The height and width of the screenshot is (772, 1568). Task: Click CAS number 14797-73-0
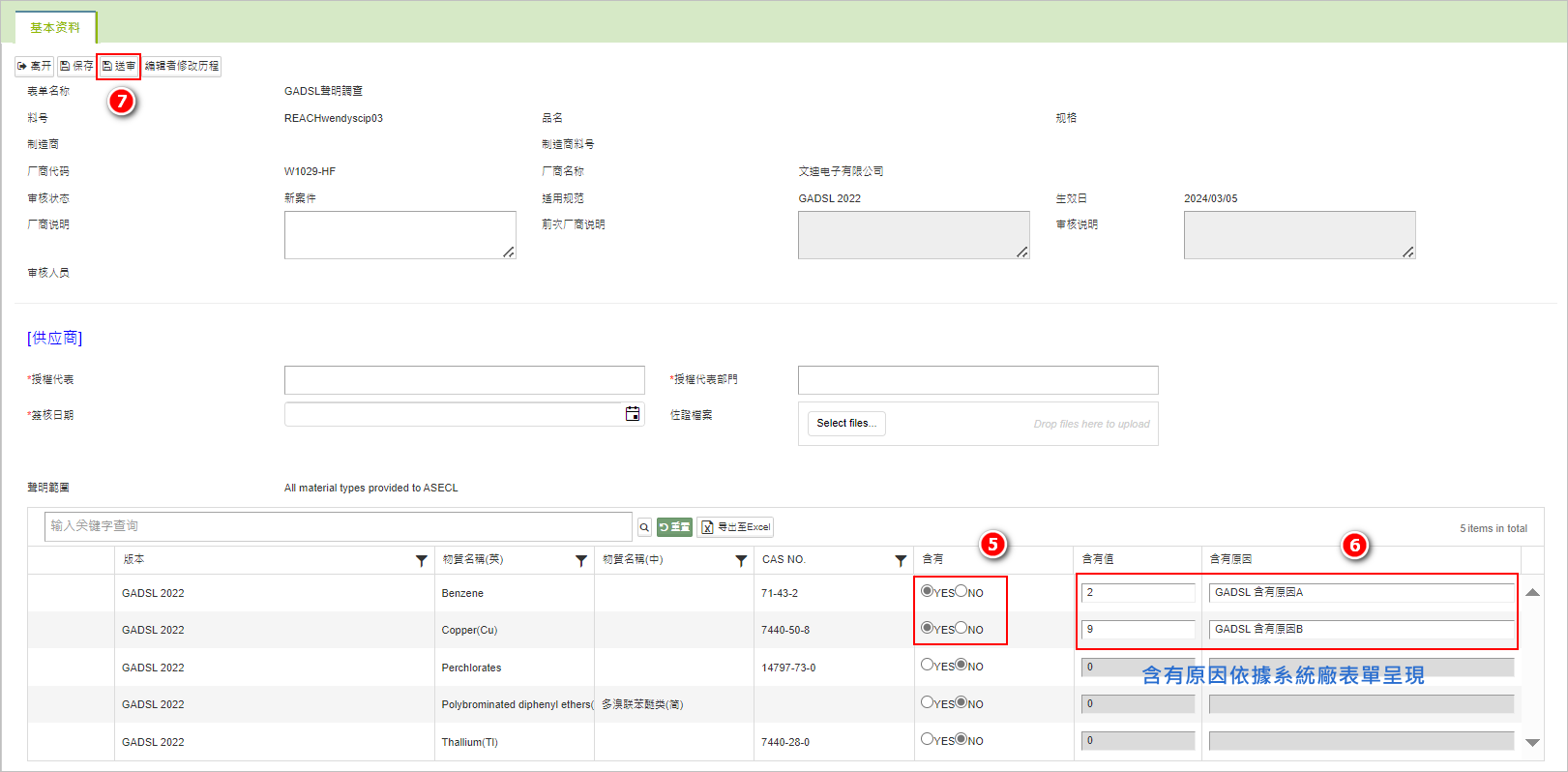(x=788, y=668)
